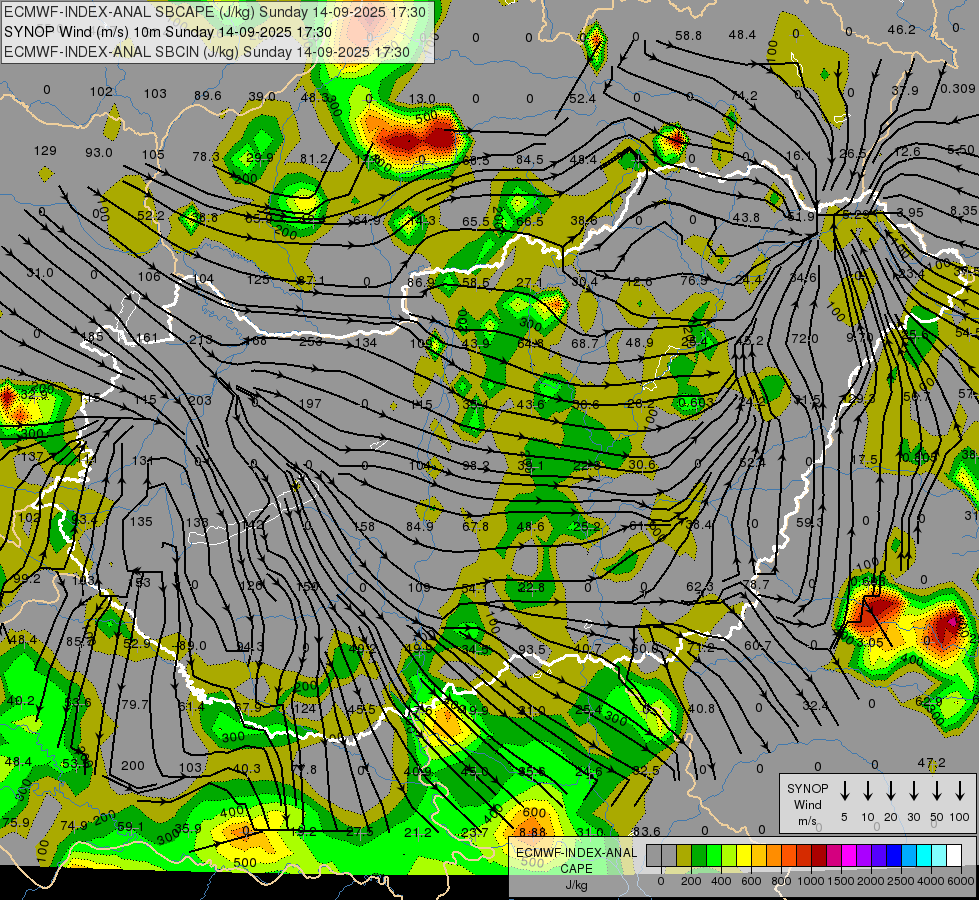Click the 800 tick label on the colorbar

[x=781, y=881]
